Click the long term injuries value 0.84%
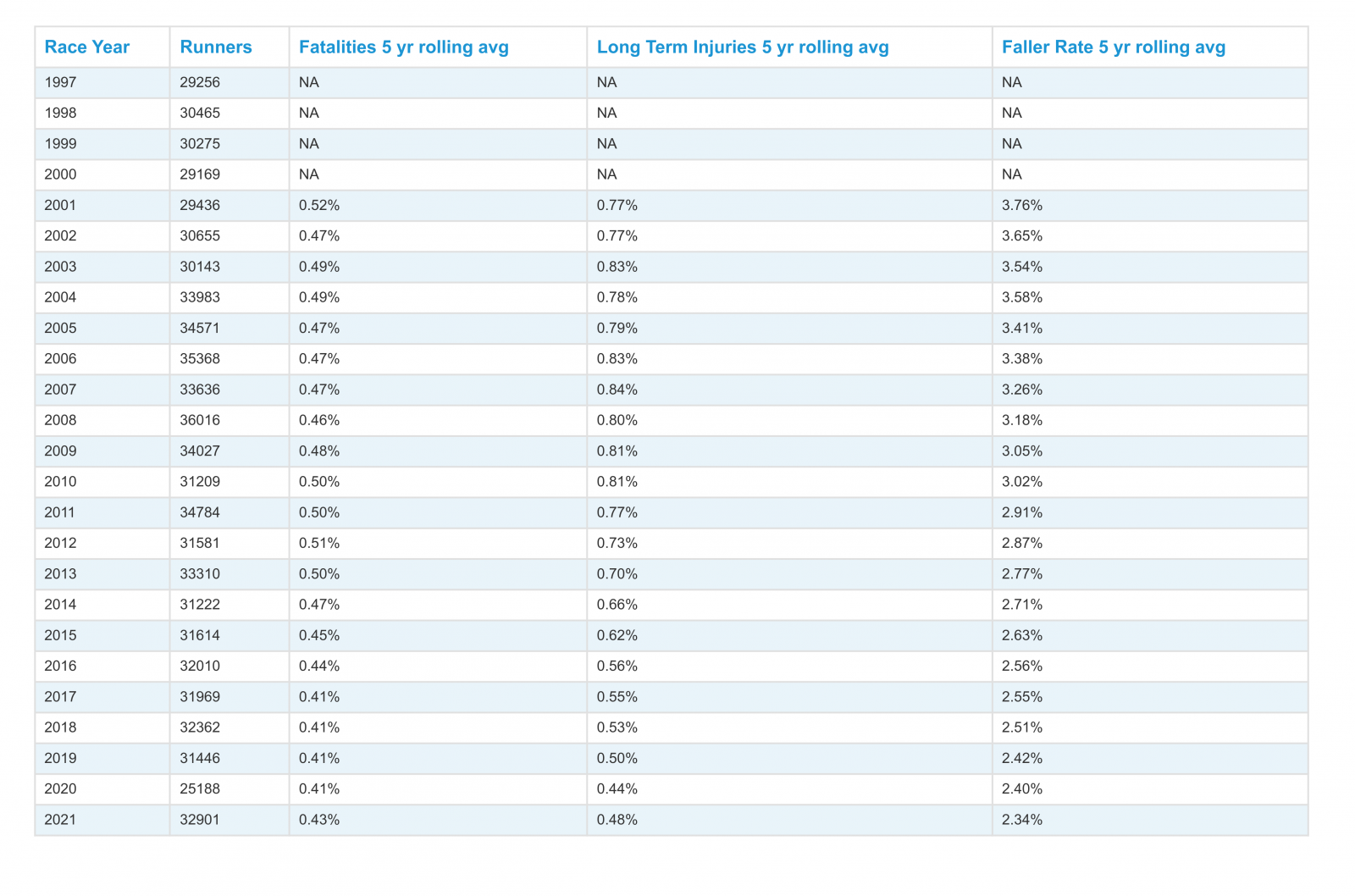 (x=617, y=390)
